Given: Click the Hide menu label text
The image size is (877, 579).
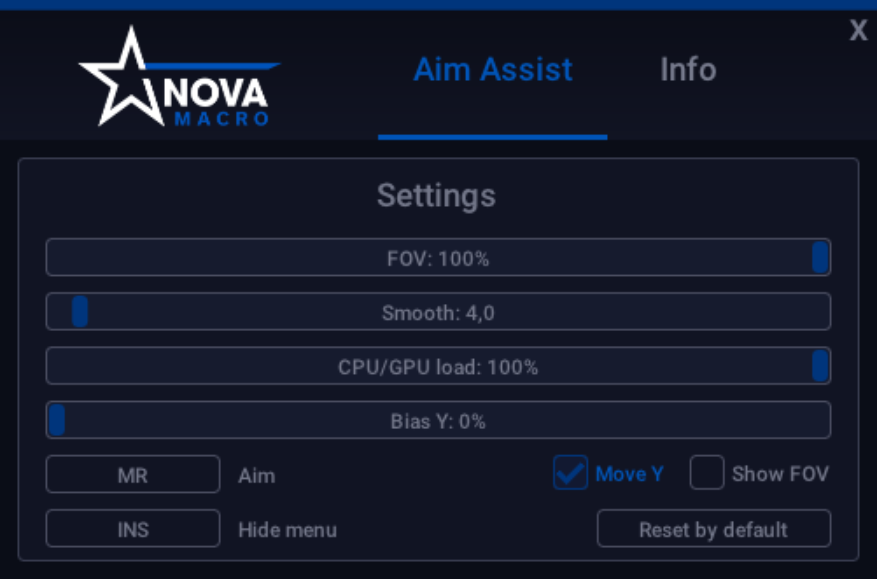Looking at the screenshot, I should (287, 530).
